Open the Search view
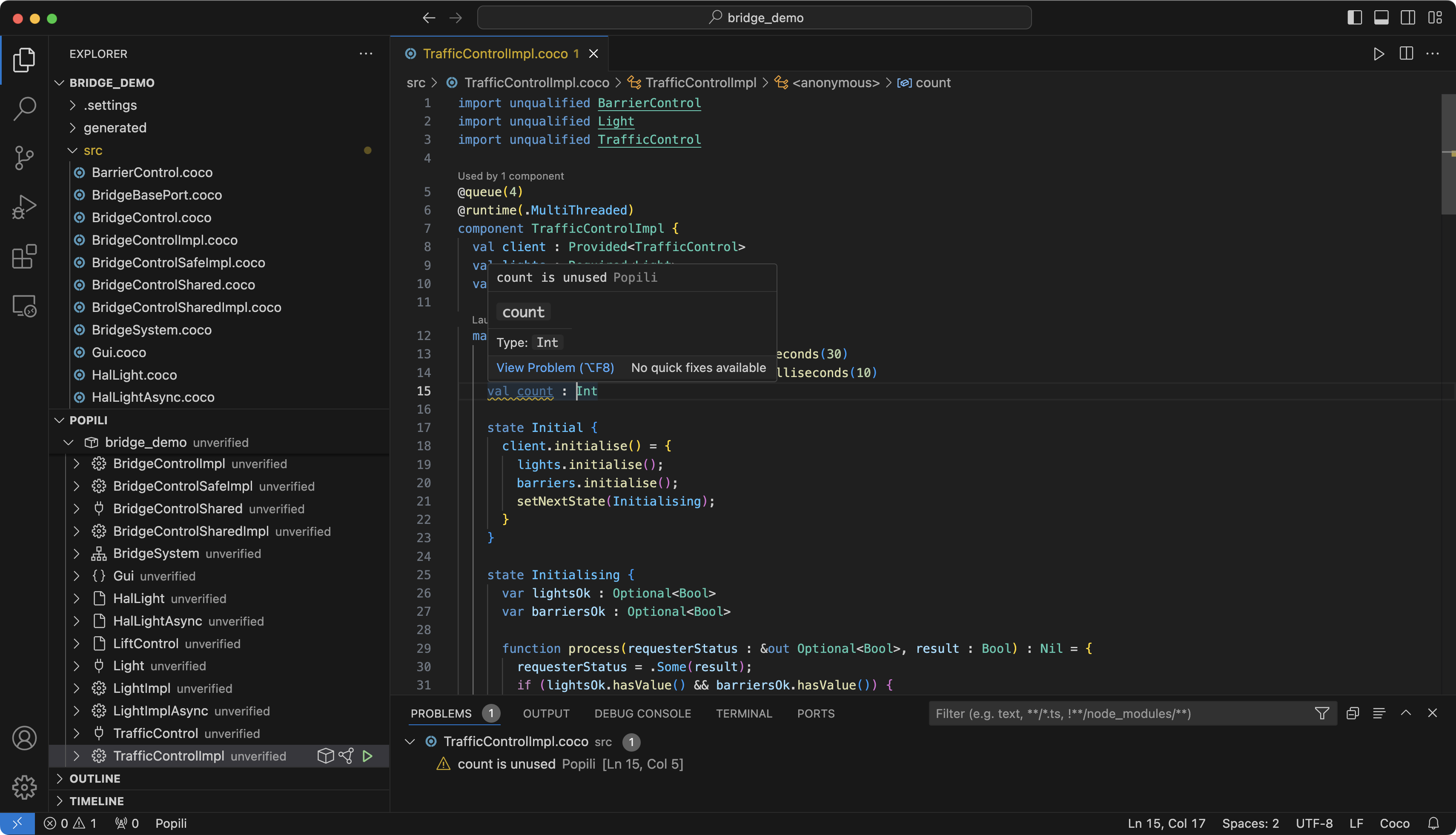 (24, 108)
